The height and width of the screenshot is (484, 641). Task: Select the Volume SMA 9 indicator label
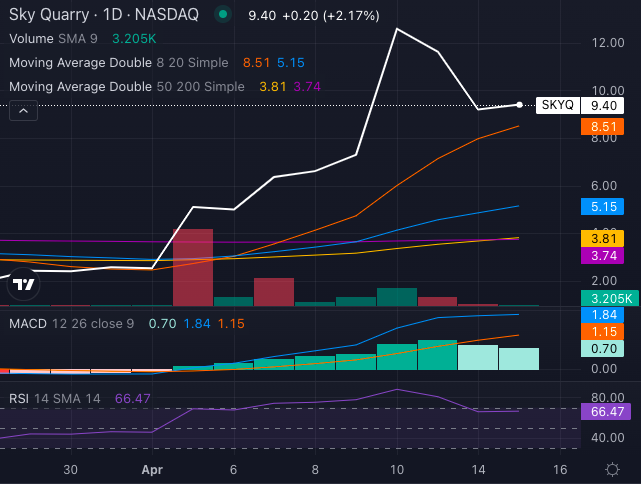(53, 39)
